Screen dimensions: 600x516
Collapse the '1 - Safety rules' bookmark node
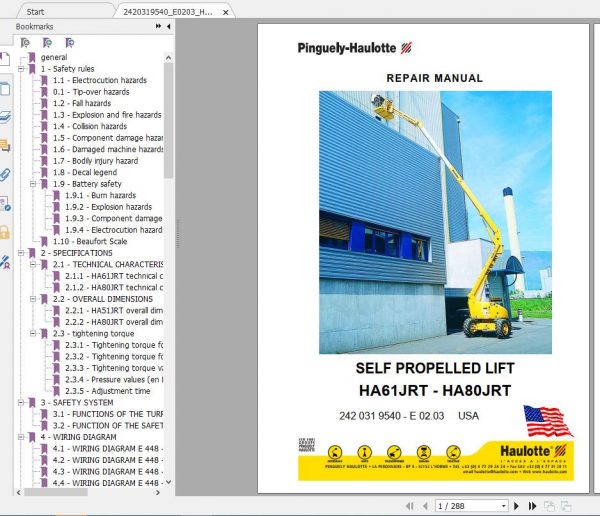(x=21, y=69)
